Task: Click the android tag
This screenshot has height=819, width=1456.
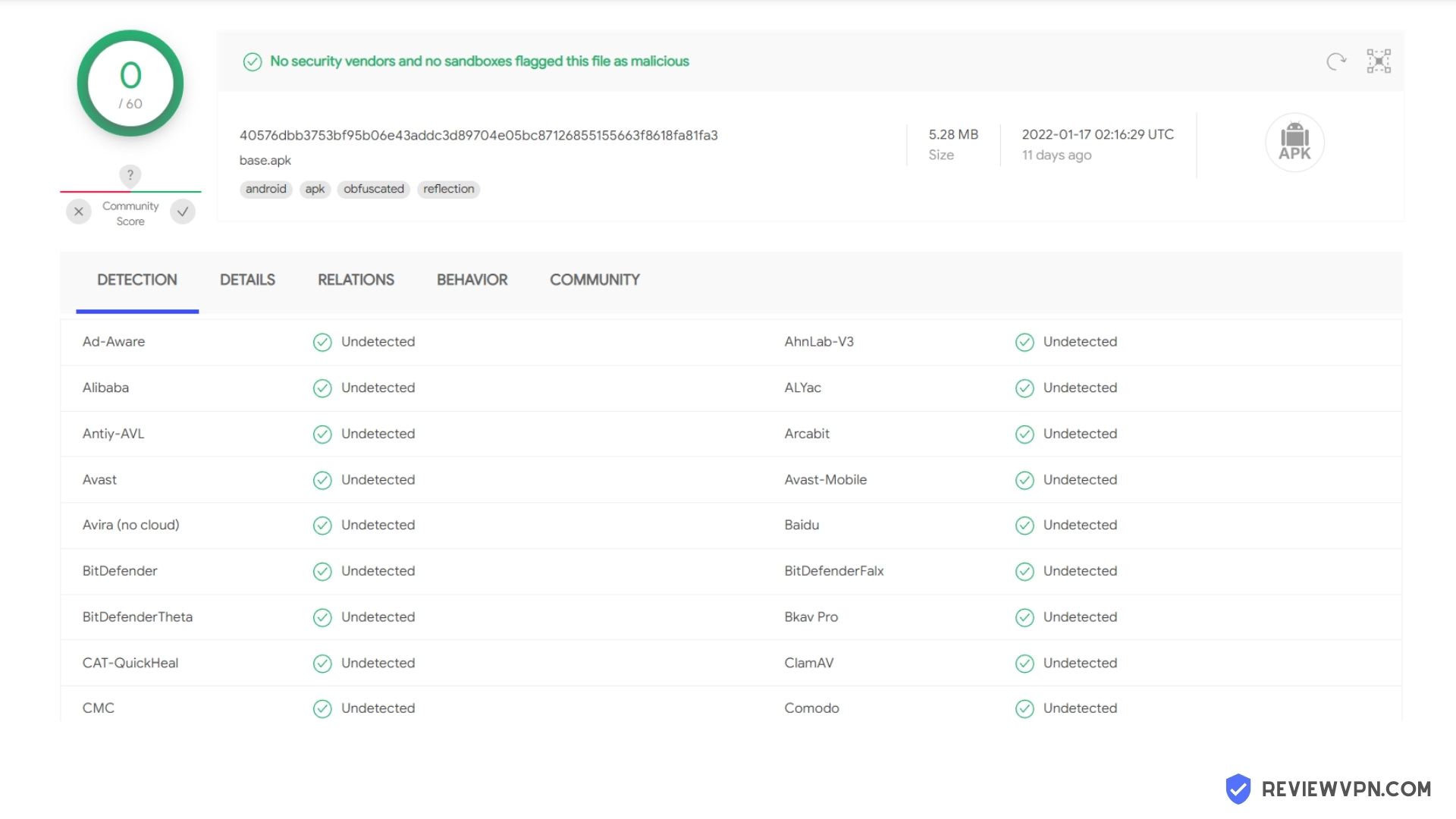Action: point(265,189)
